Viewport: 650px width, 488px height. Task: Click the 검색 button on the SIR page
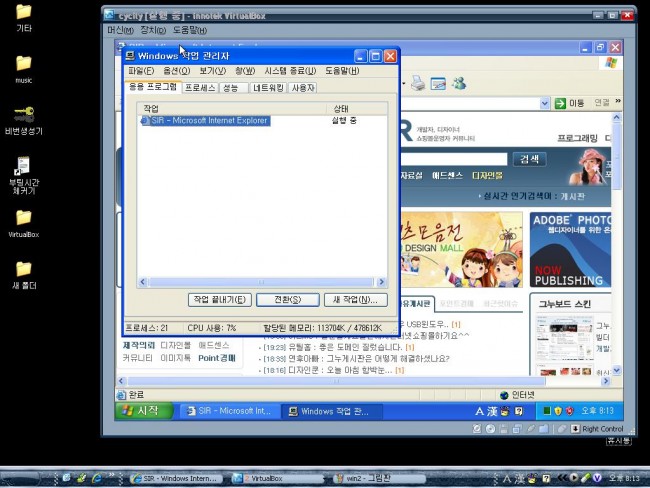(529, 160)
